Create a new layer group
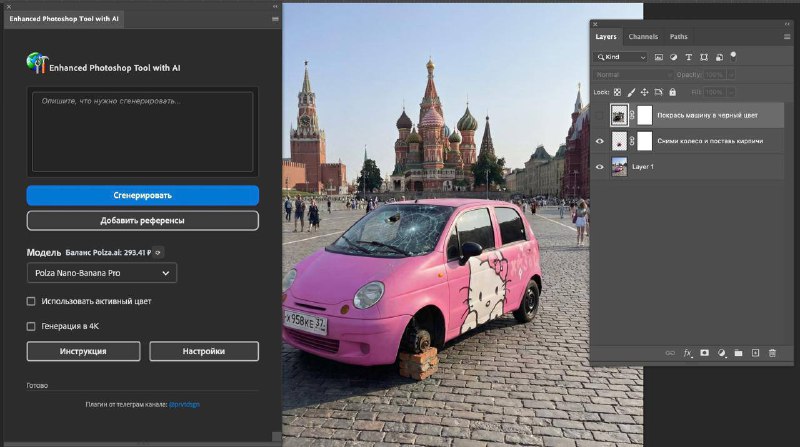Viewport: 800px width, 447px height. (737, 353)
